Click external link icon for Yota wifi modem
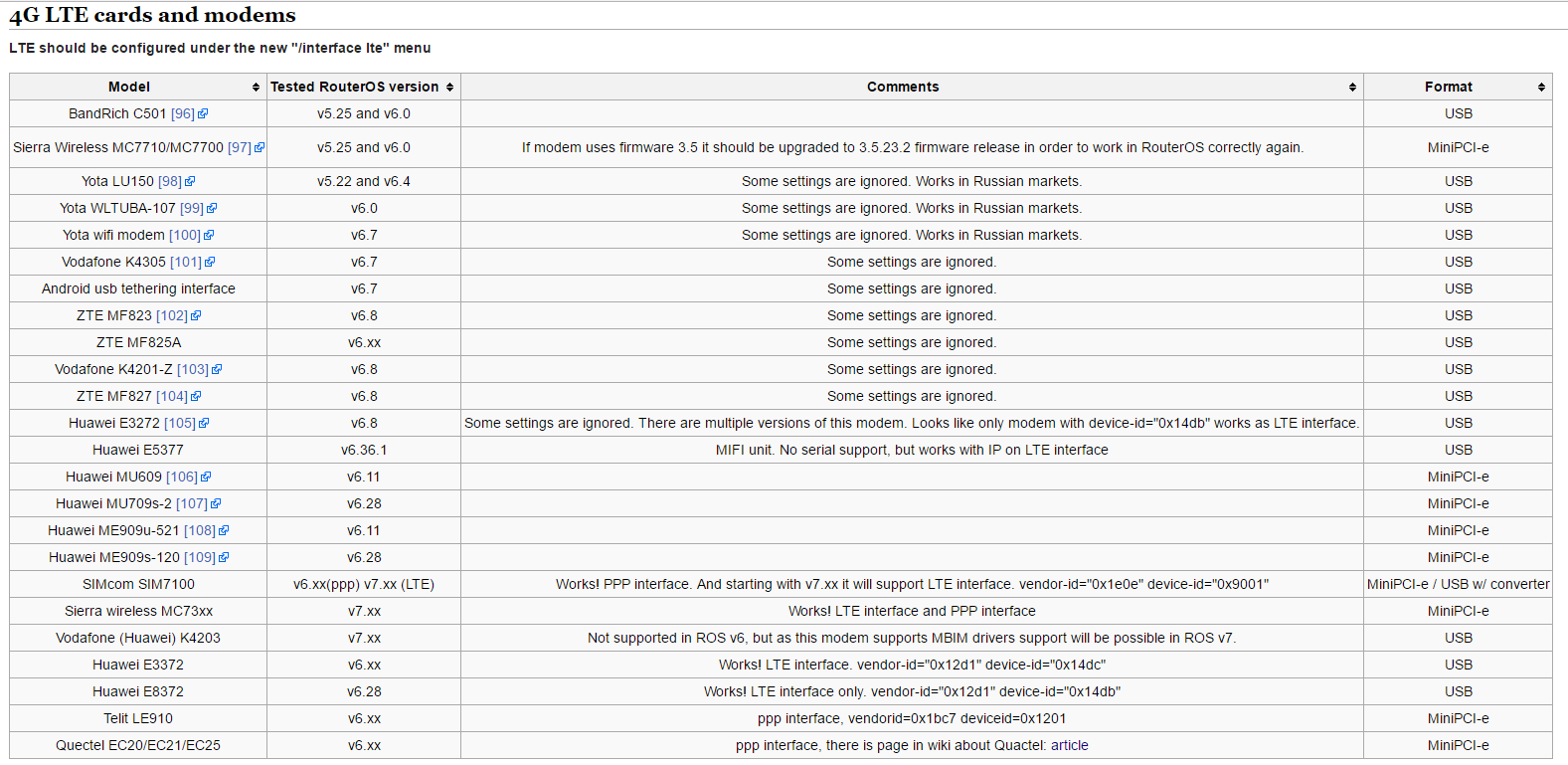Viewport: 1568px width, 765px height. [x=209, y=236]
